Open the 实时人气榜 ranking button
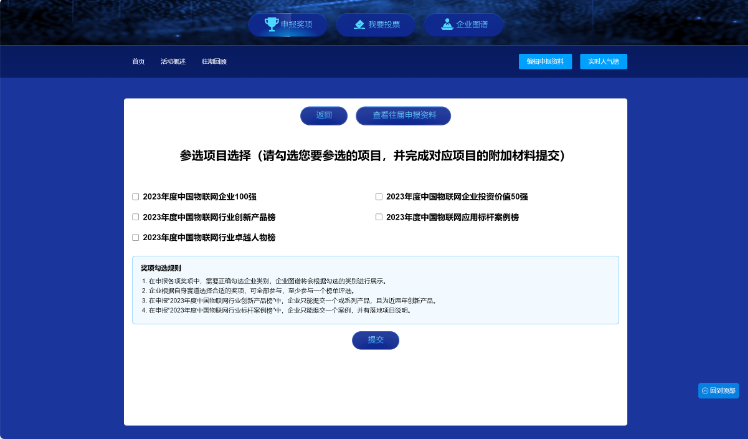Viewport: 748px width, 439px height. 603,62
